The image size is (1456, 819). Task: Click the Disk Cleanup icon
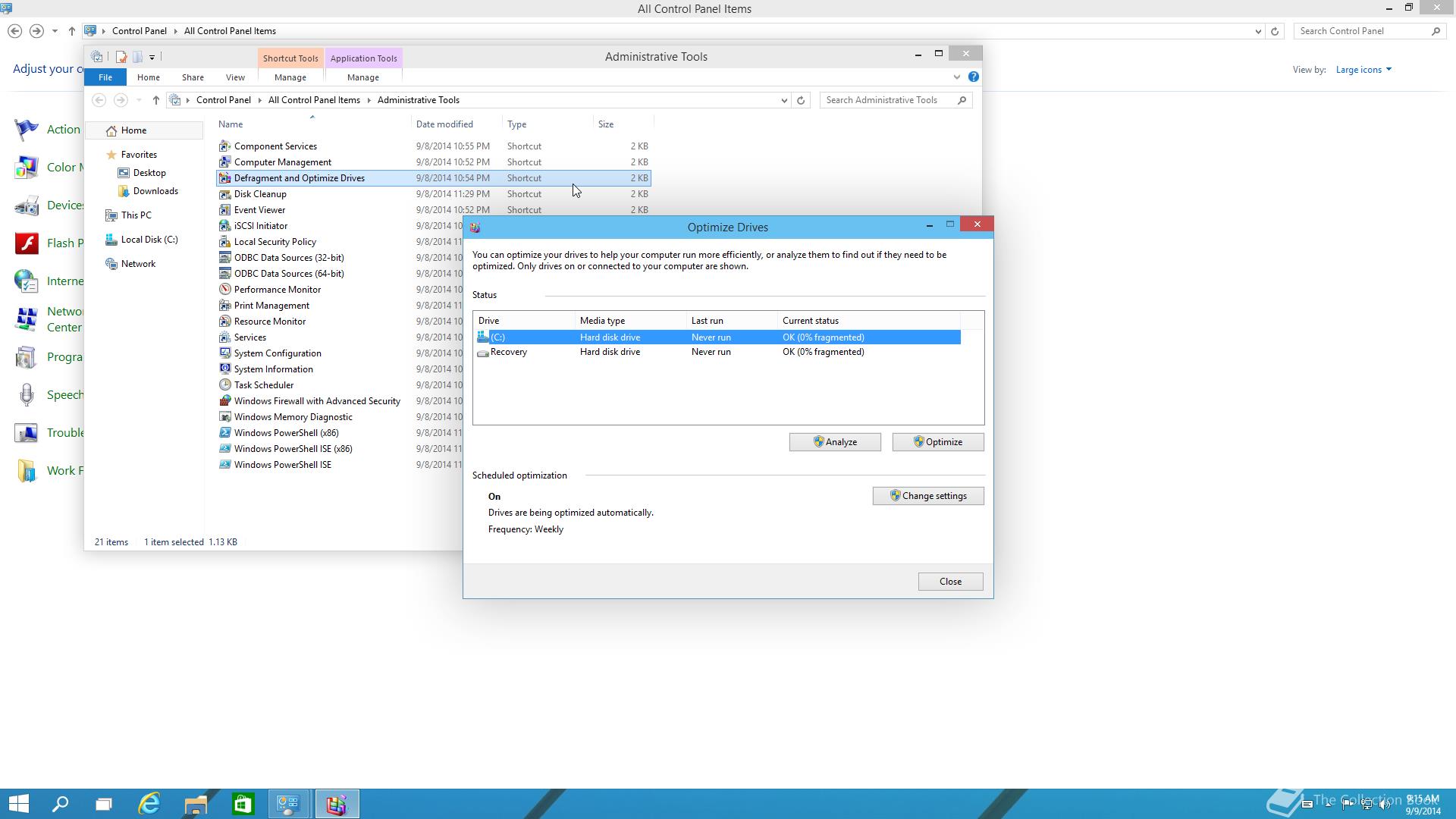224,194
